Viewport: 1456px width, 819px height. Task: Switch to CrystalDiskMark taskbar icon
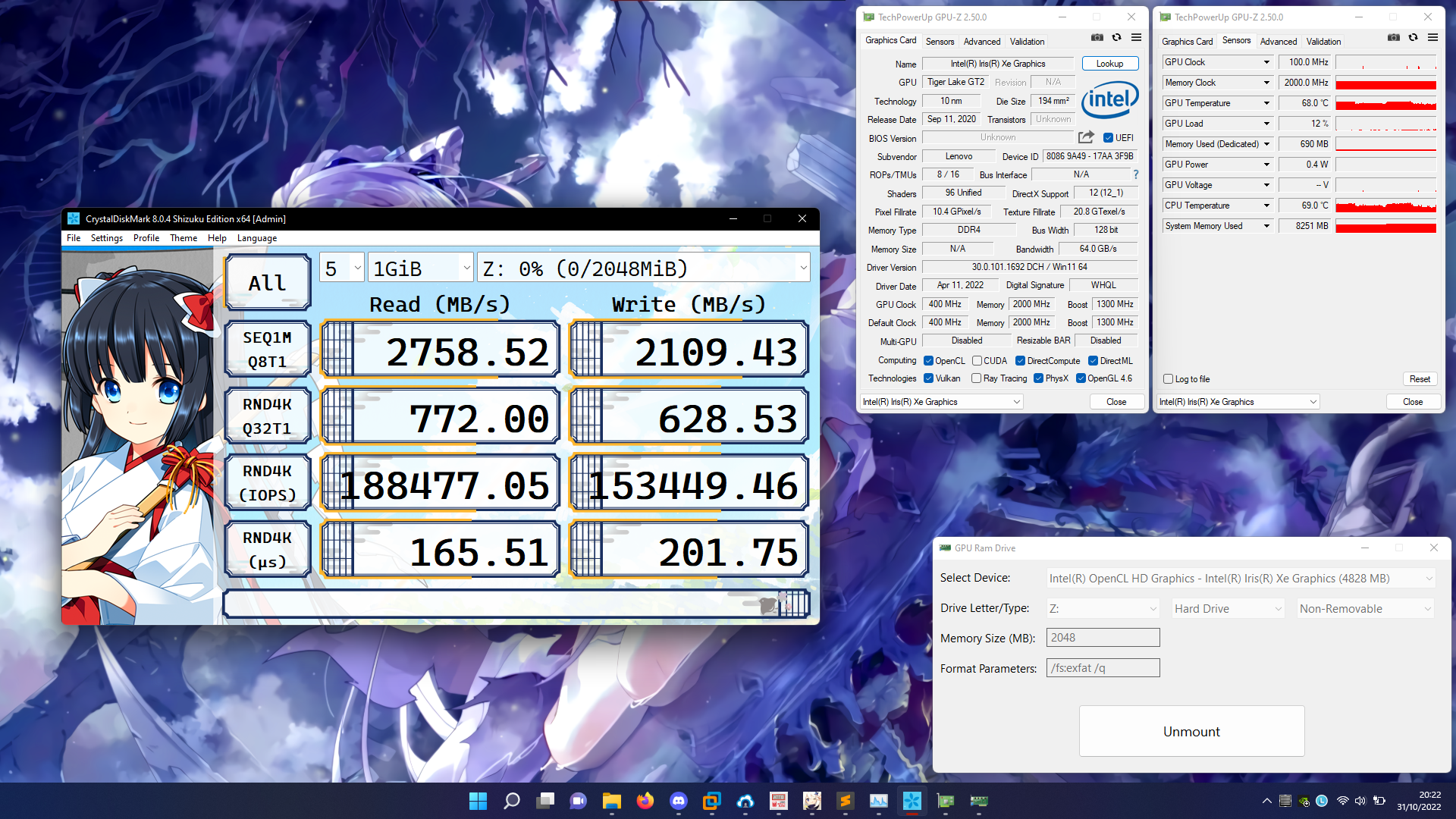[912, 801]
